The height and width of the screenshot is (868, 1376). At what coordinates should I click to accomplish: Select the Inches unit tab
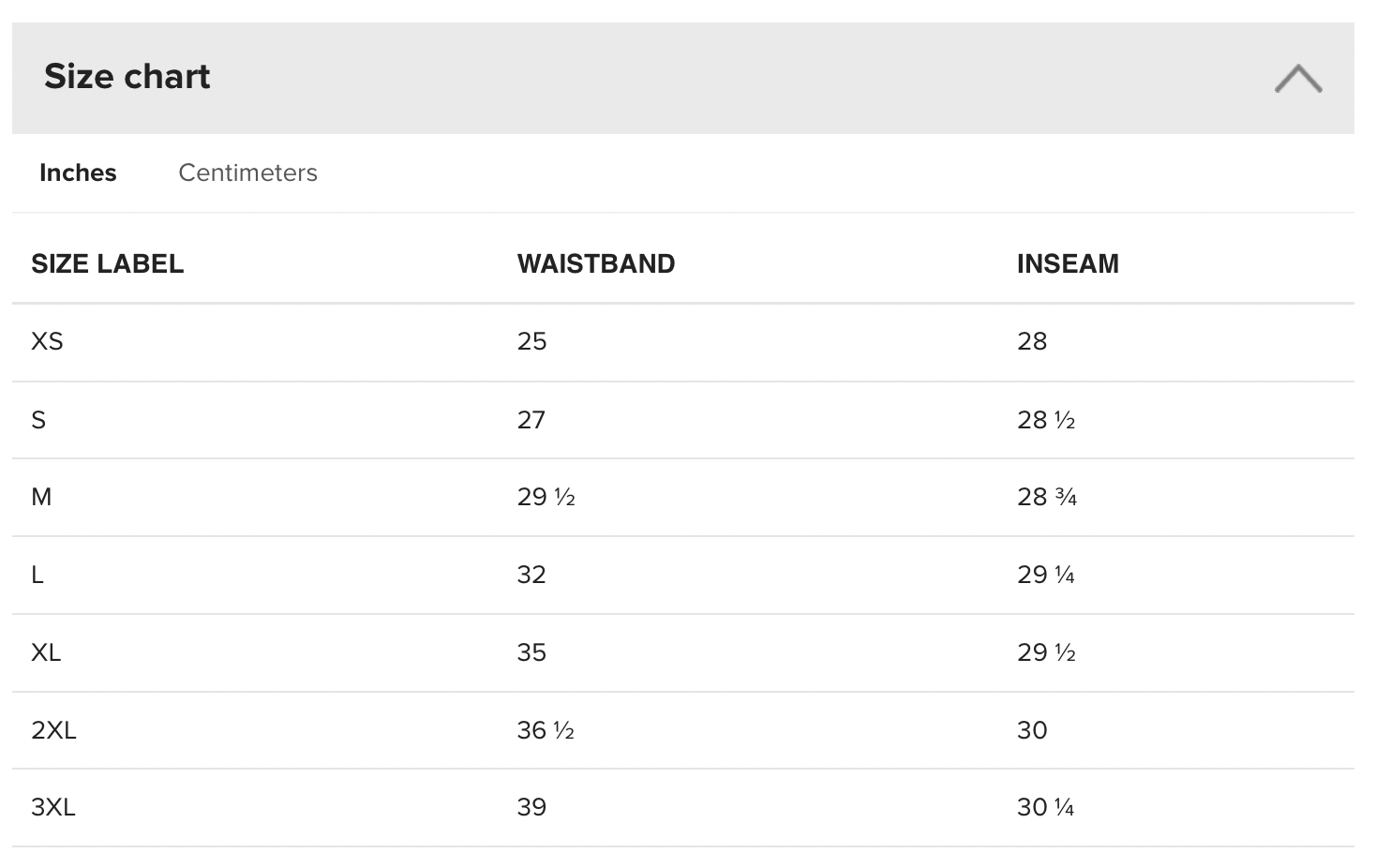(x=78, y=173)
